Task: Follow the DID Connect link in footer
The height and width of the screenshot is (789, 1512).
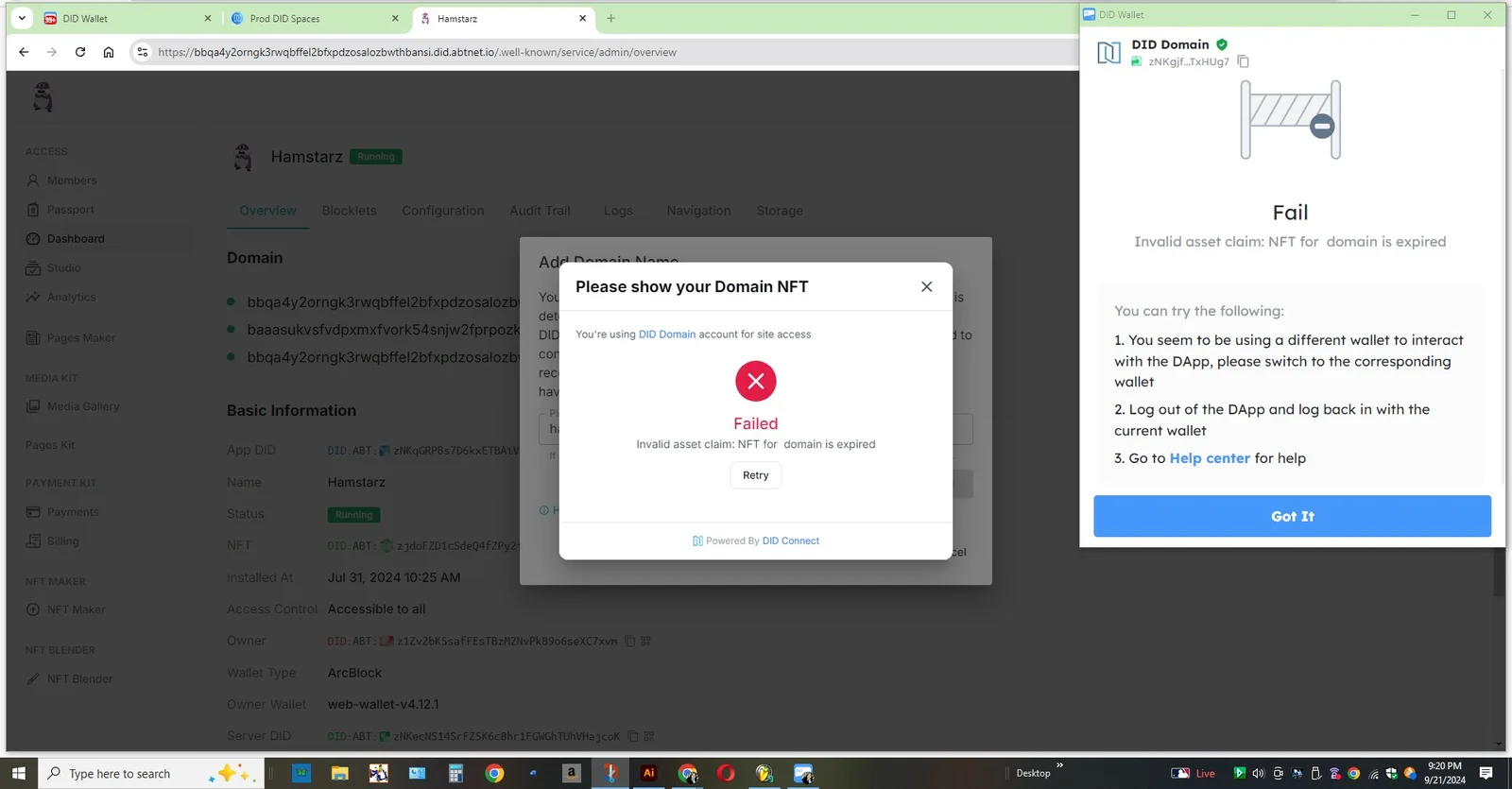Action: point(791,541)
